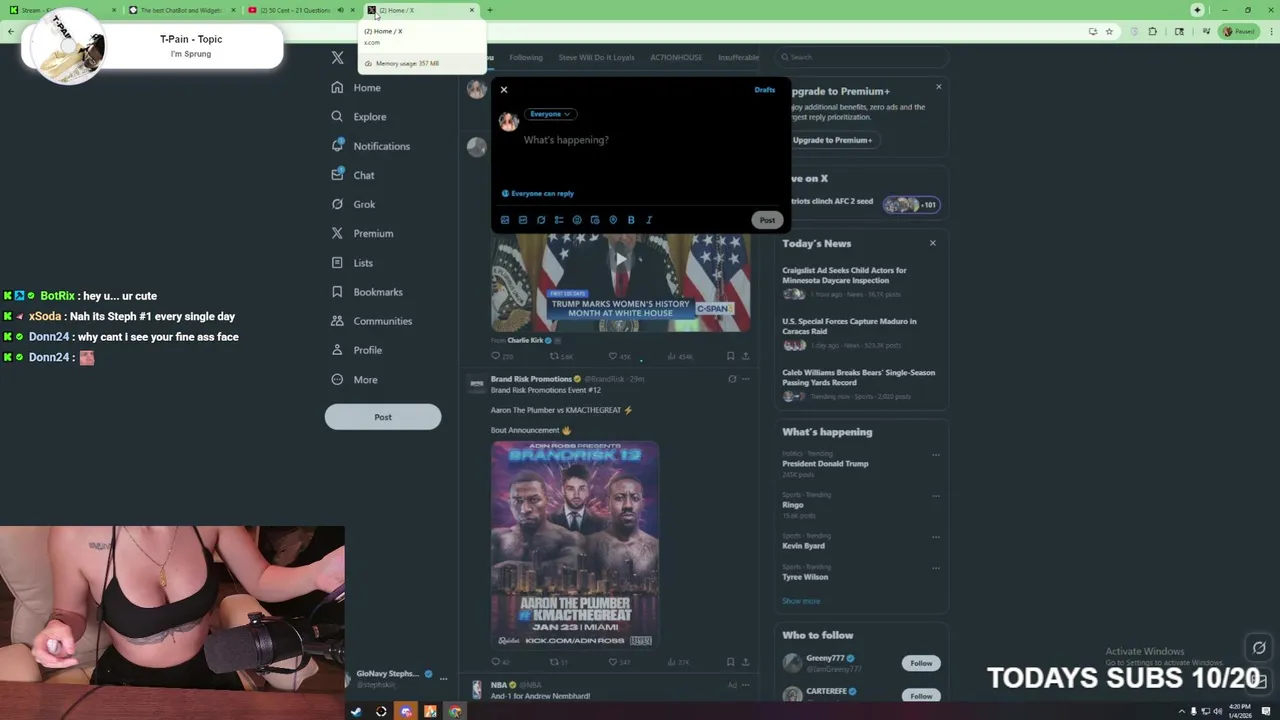1280x720 pixels.
Task: Click Grok icon on Brand Risk Promotions post
Action: [x=732, y=379]
